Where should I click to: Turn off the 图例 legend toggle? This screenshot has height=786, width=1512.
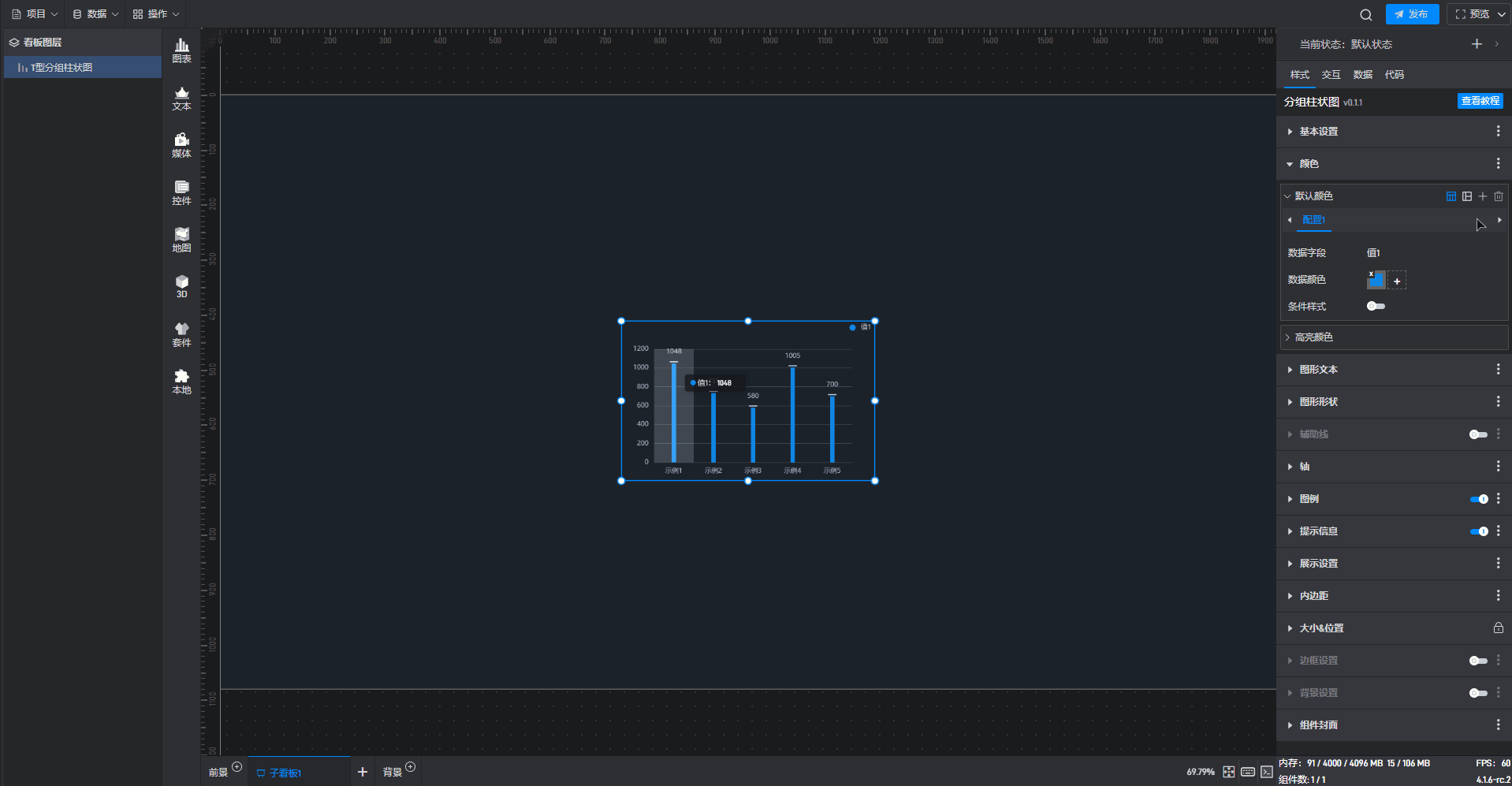coord(1478,499)
